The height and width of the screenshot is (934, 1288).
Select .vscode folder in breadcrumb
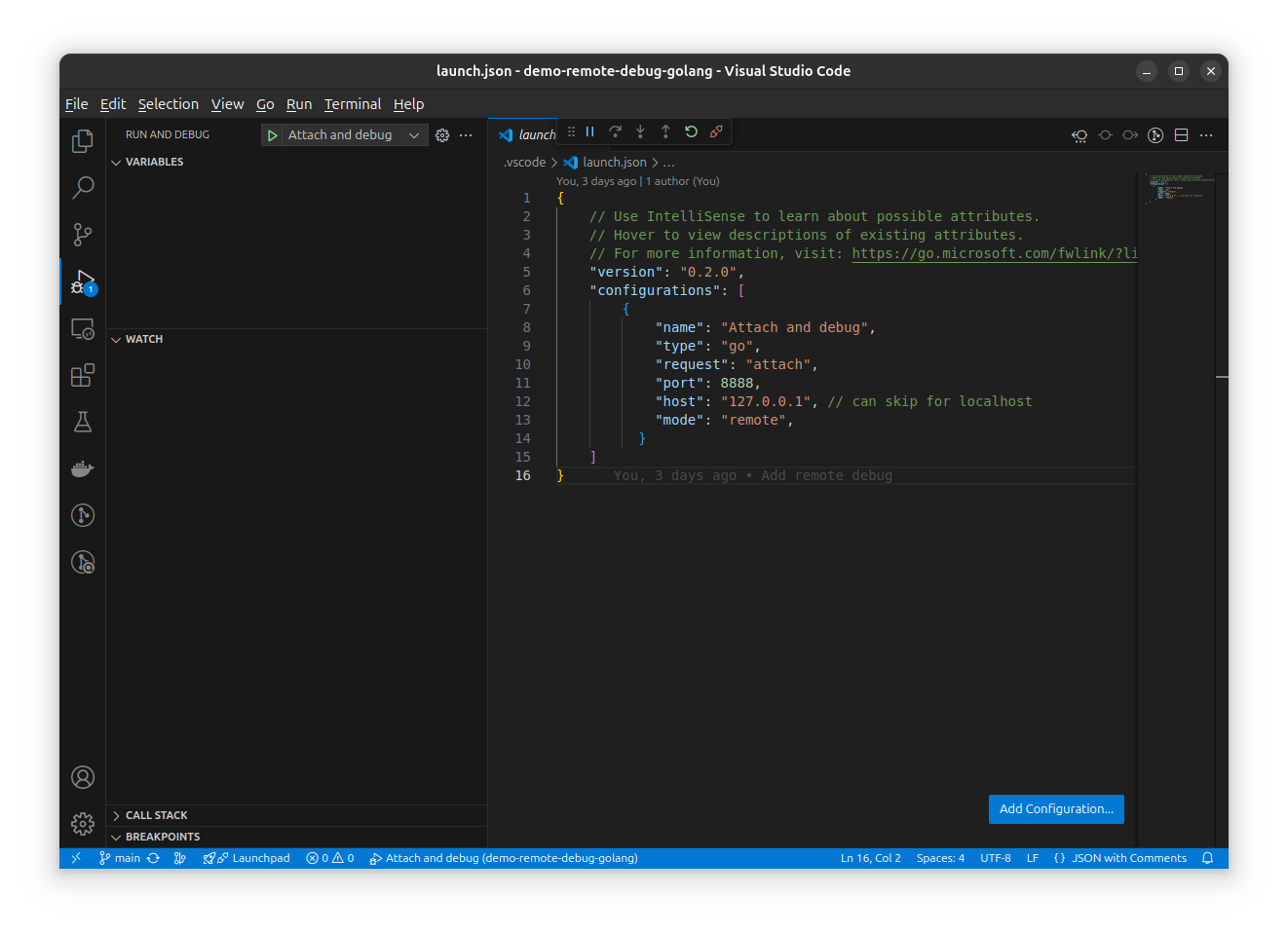click(525, 163)
